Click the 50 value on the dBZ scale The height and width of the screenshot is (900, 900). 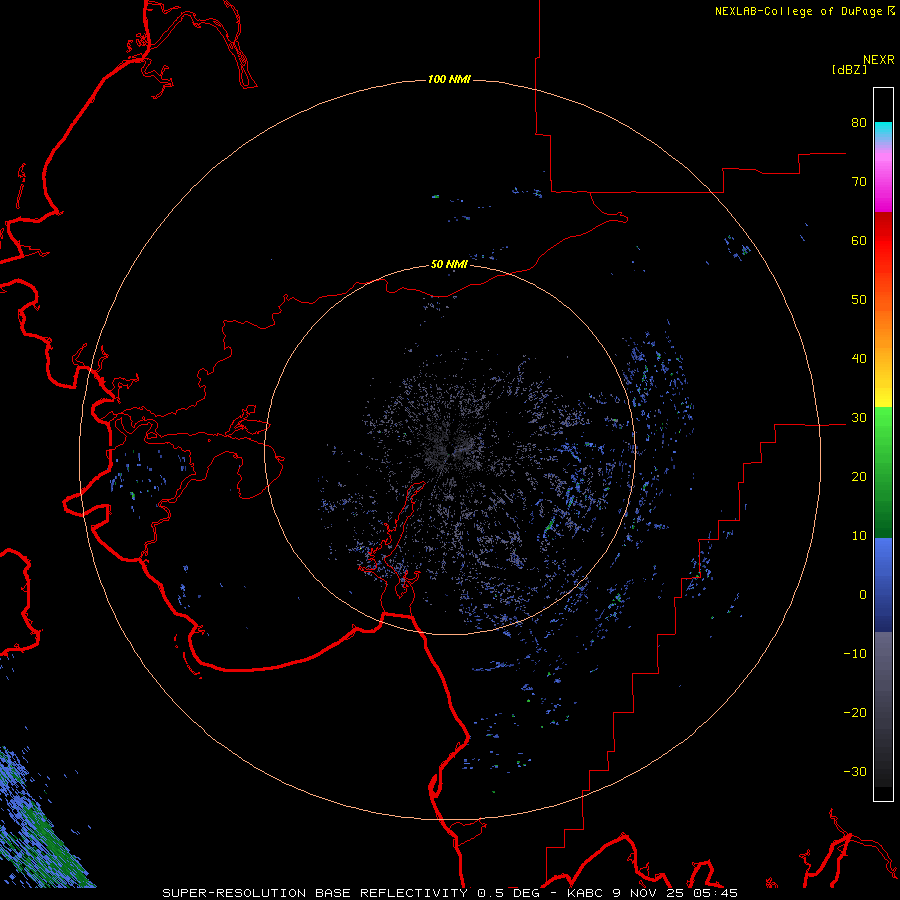tap(859, 300)
